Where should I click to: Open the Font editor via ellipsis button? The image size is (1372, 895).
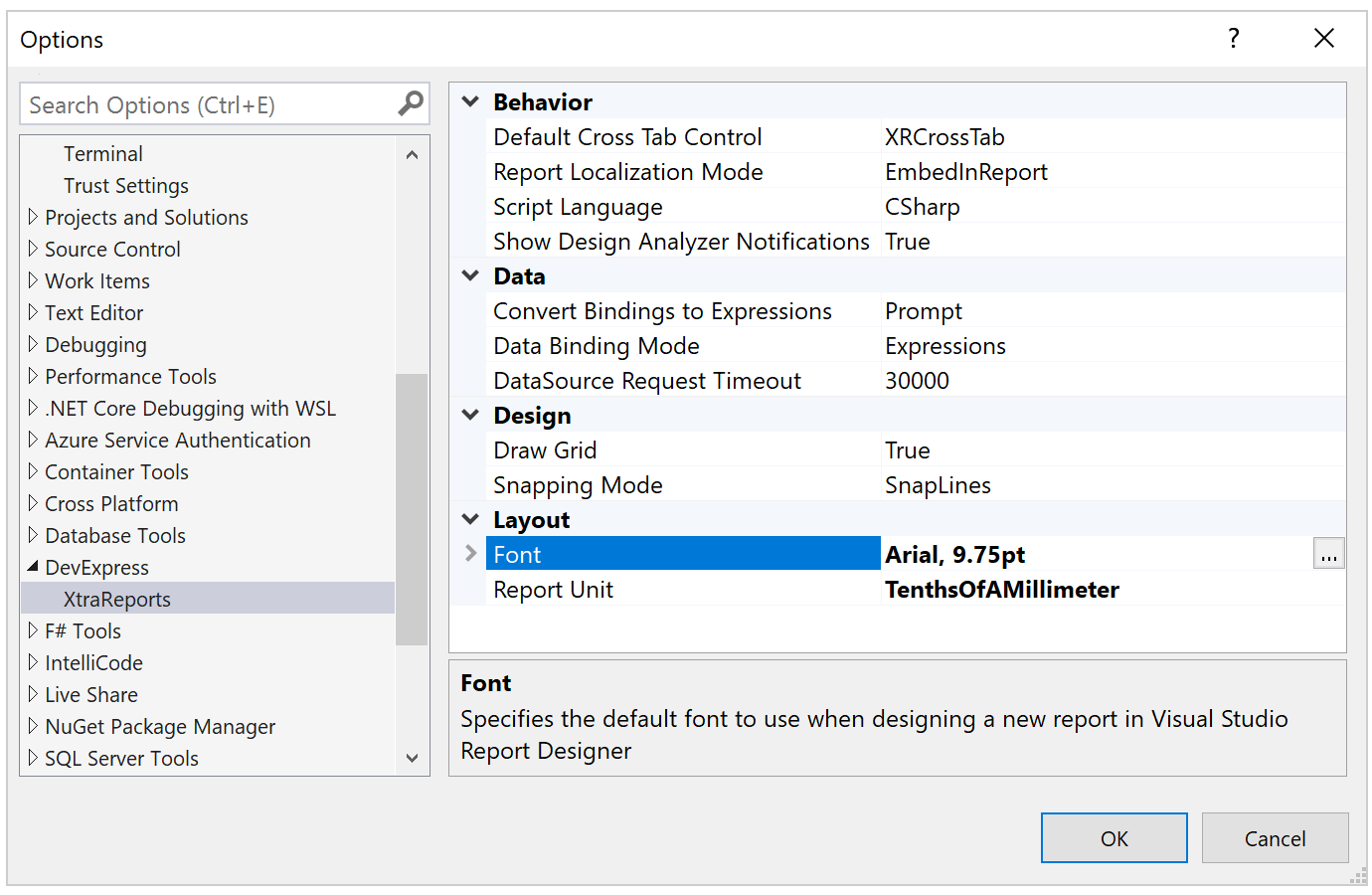1329,554
